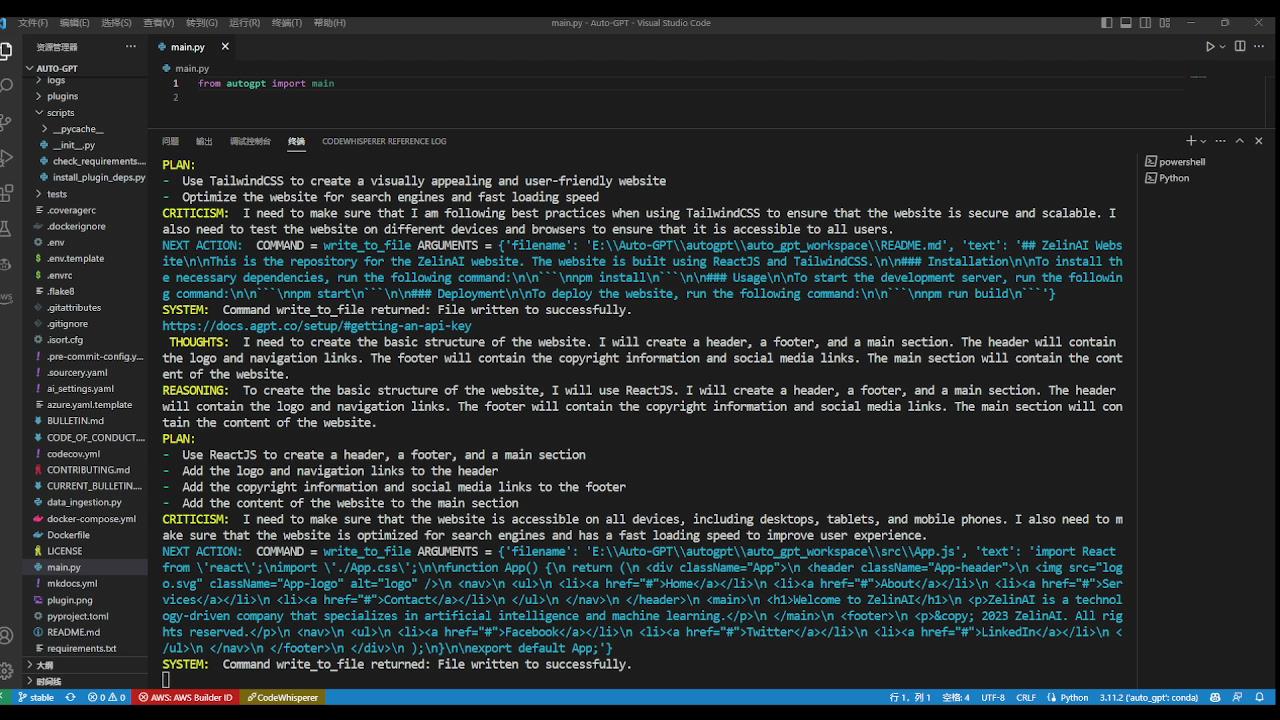Screen dimensions: 1280x720
Task: Open pyproject.toml in explorer
Action: [x=84, y=616]
